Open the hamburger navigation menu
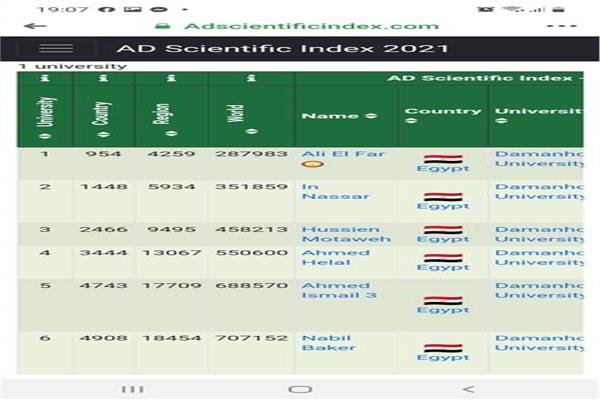The image size is (600, 400). point(56,48)
